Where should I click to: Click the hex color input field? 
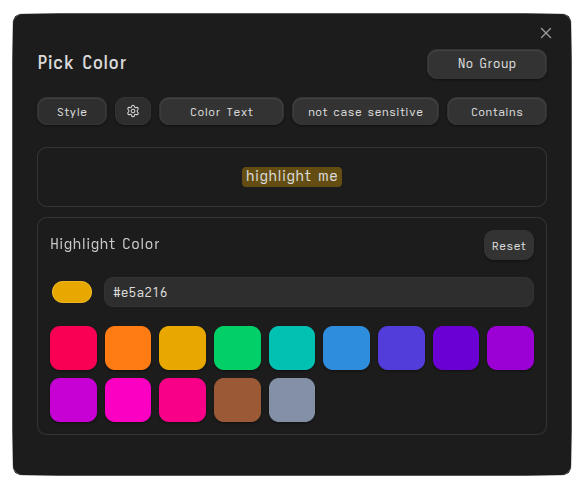pyautogui.click(x=319, y=292)
